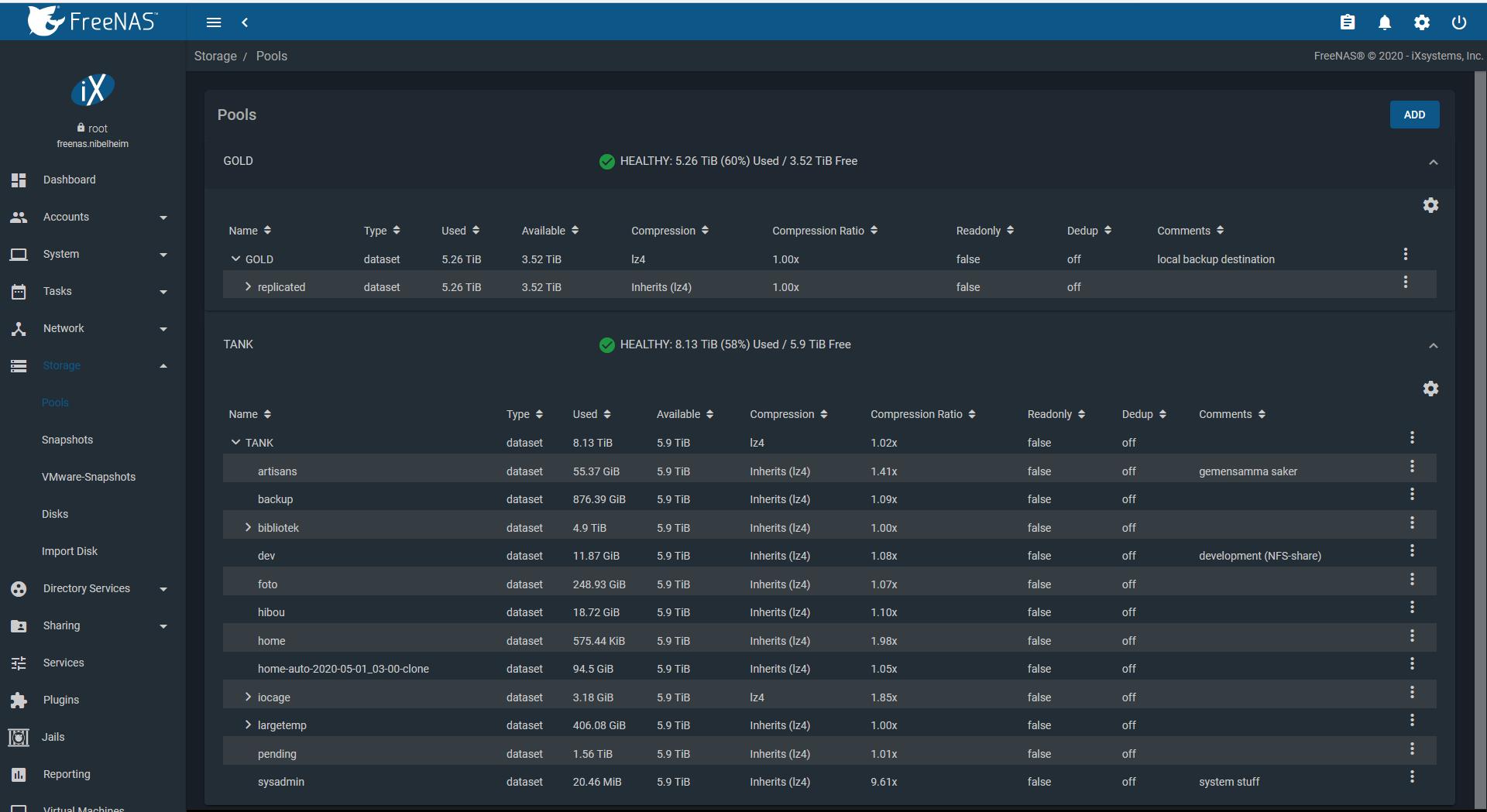Open actions menu for sysadmin dataset
Viewport: 1487px width, 812px height.
(x=1412, y=776)
